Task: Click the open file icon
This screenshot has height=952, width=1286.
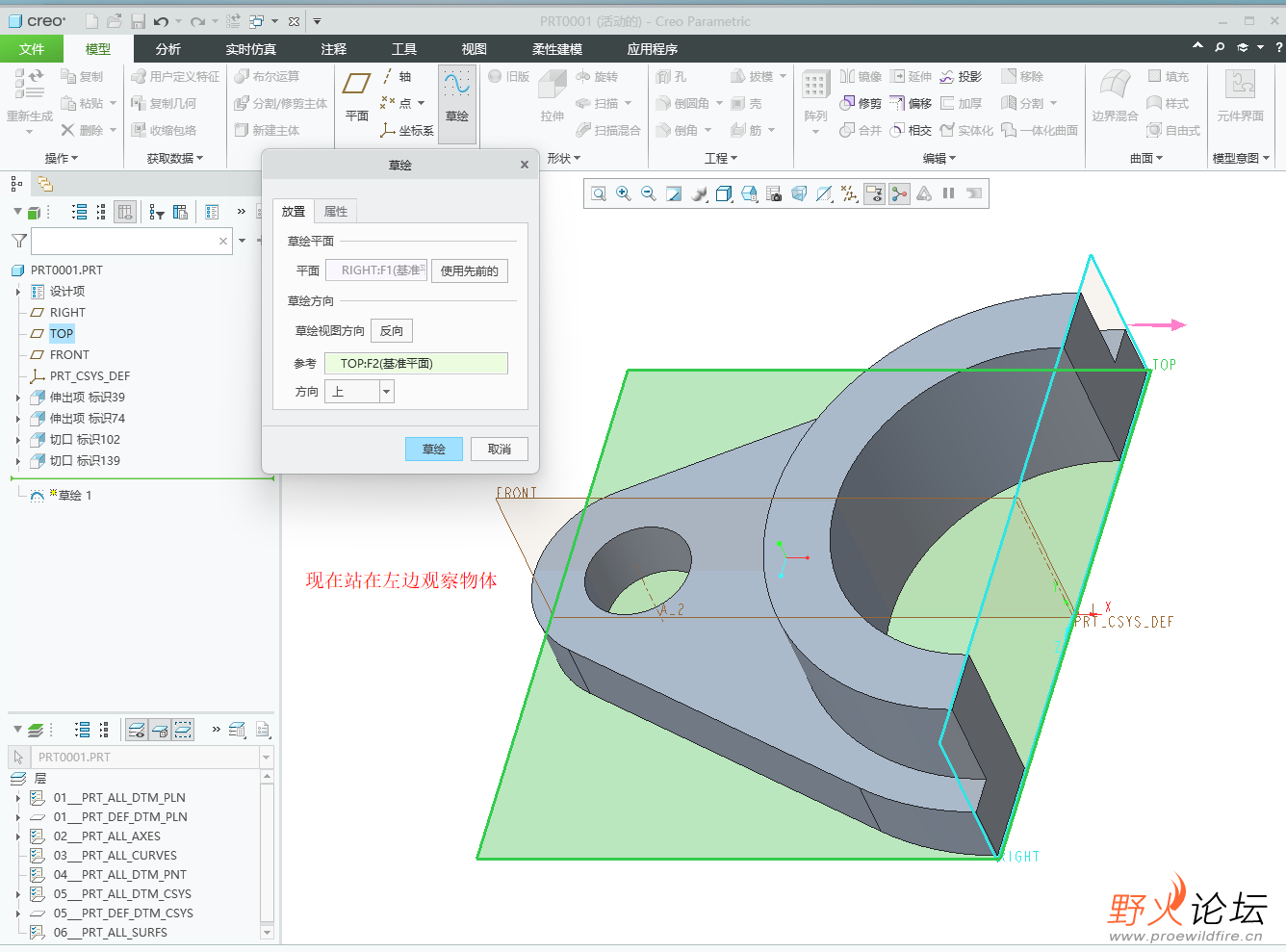Action: (x=115, y=21)
